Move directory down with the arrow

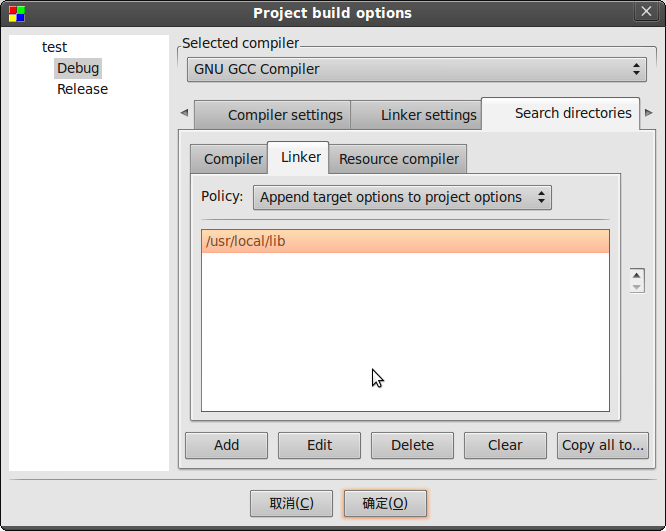coord(637,287)
